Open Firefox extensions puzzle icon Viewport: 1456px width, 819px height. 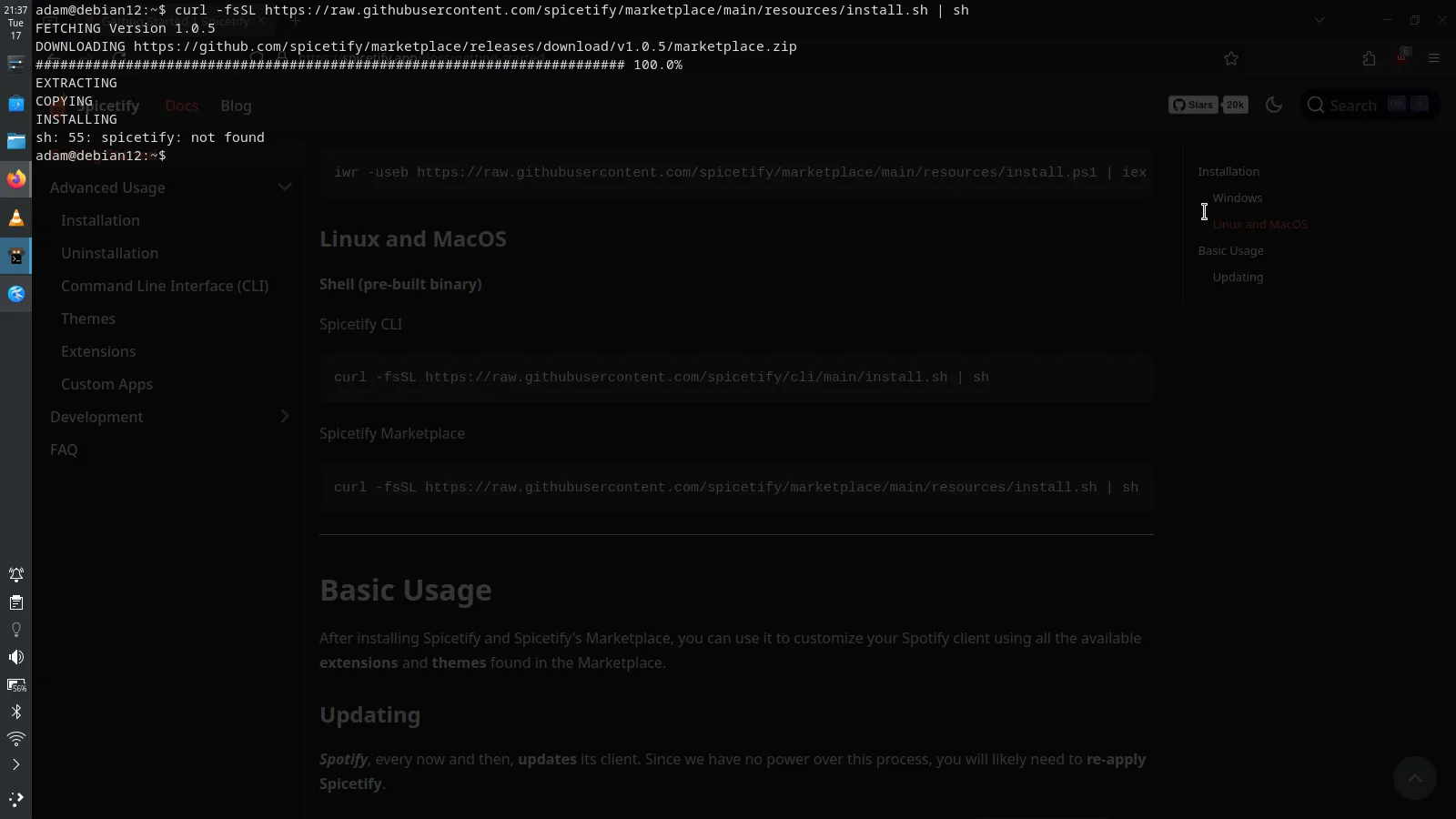point(1369,58)
